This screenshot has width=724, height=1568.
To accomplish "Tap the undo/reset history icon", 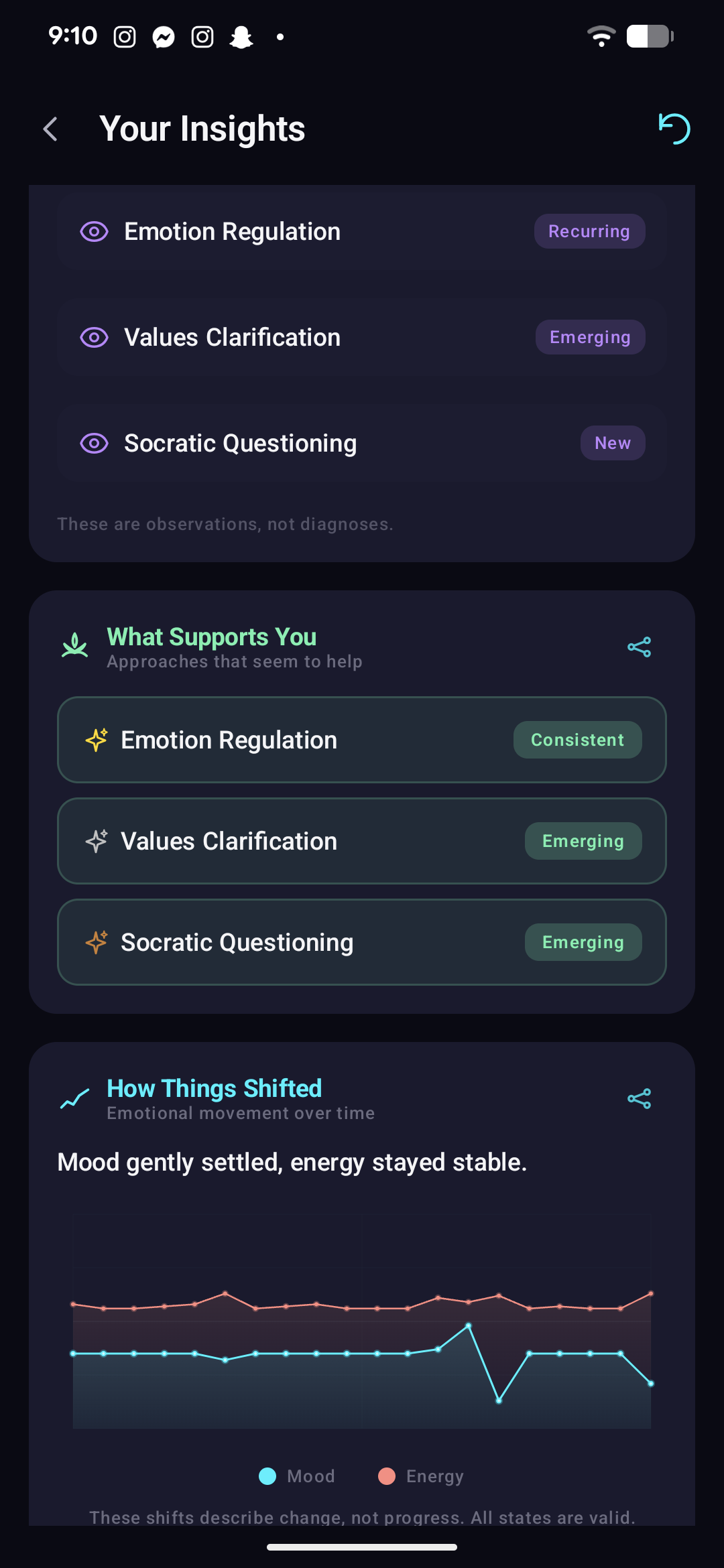I will (674, 128).
